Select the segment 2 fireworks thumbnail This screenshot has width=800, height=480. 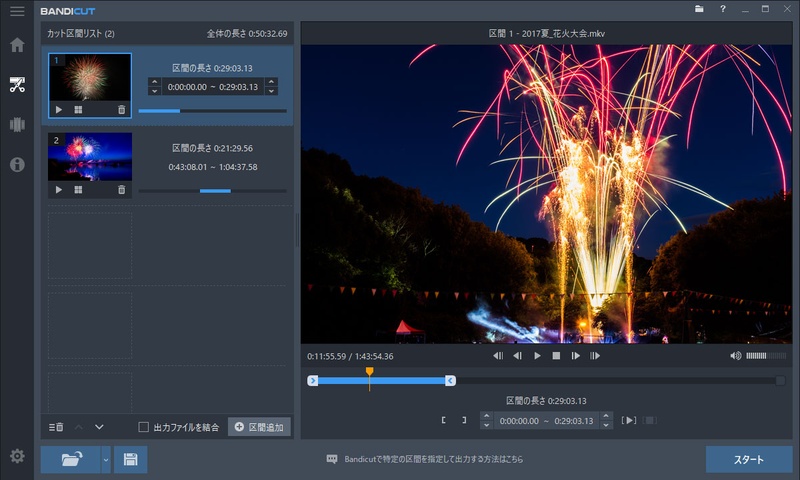point(90,156)
